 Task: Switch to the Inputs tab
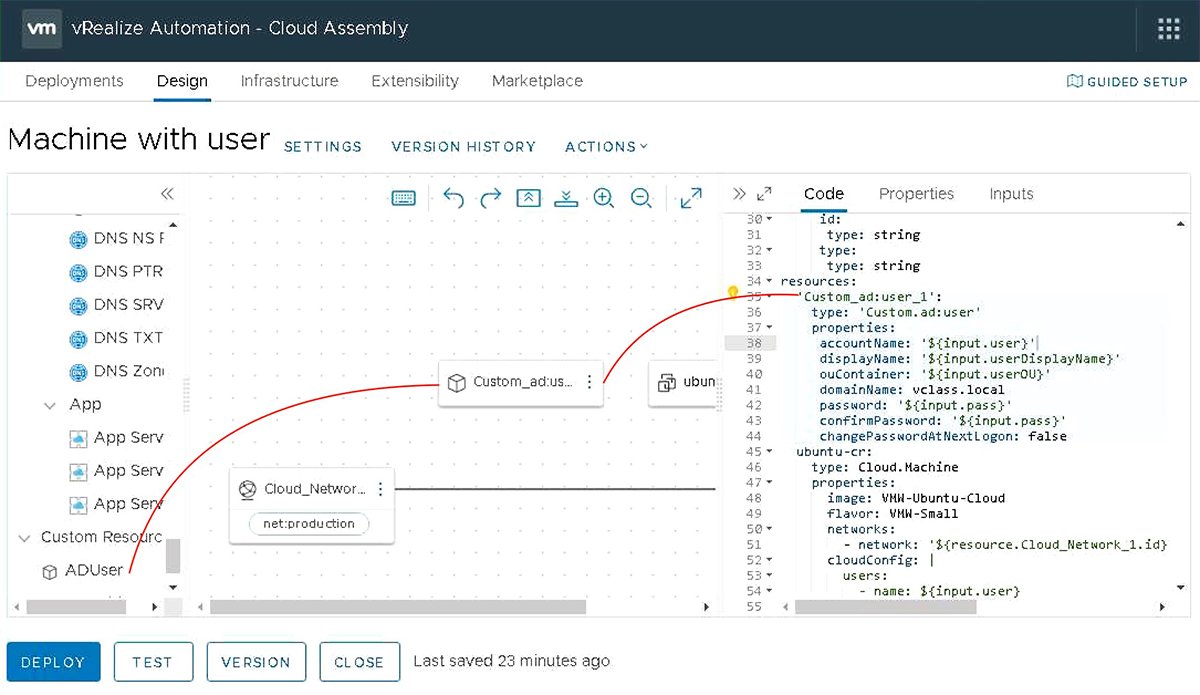point(1010,193)
